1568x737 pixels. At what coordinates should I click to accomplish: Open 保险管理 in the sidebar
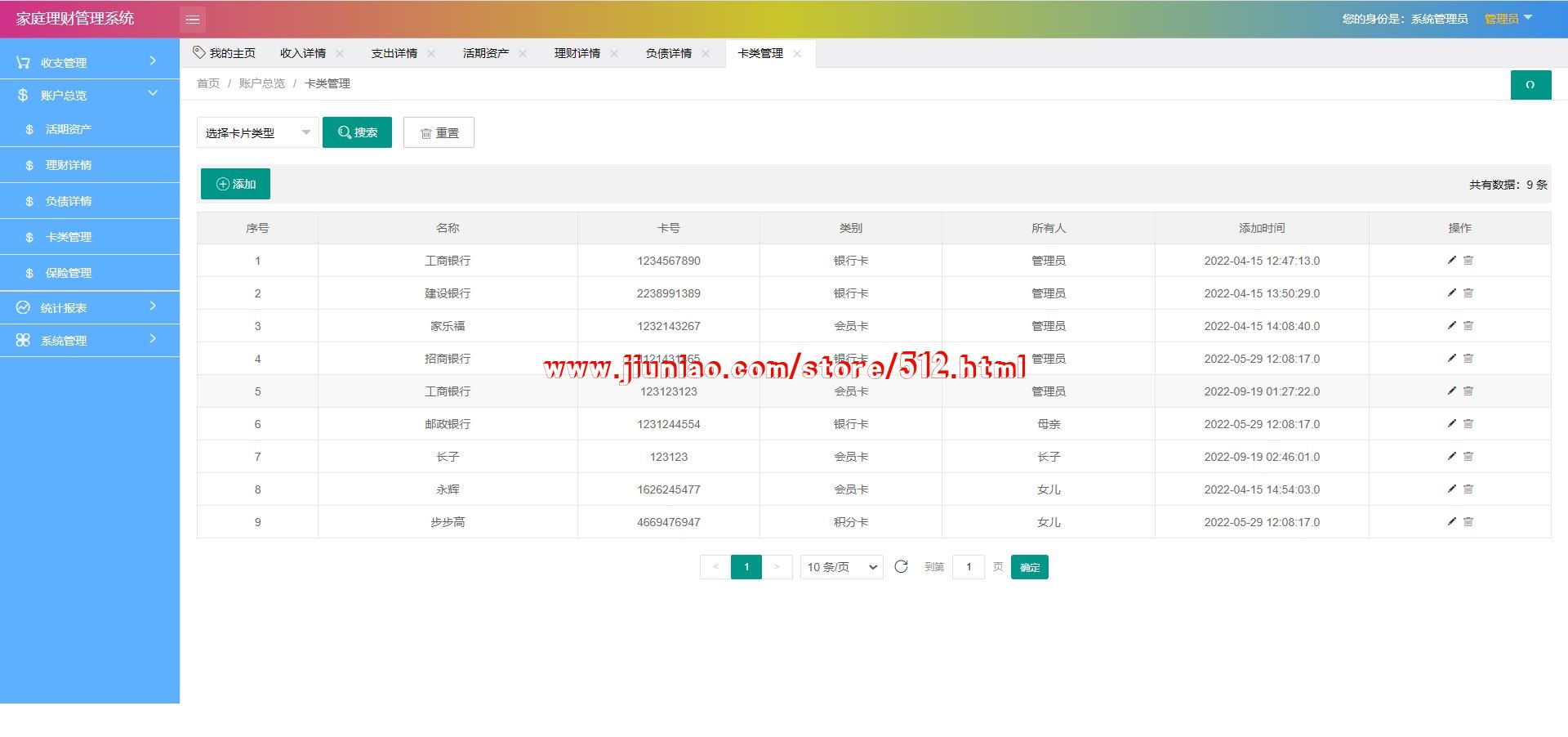69,273
